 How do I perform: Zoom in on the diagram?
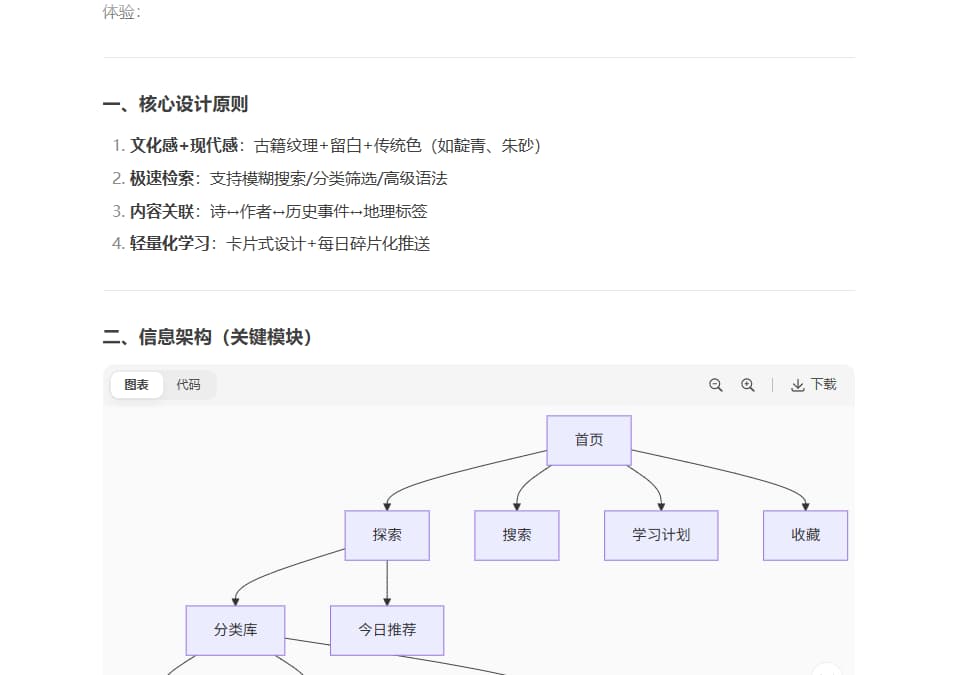[747, 385]
